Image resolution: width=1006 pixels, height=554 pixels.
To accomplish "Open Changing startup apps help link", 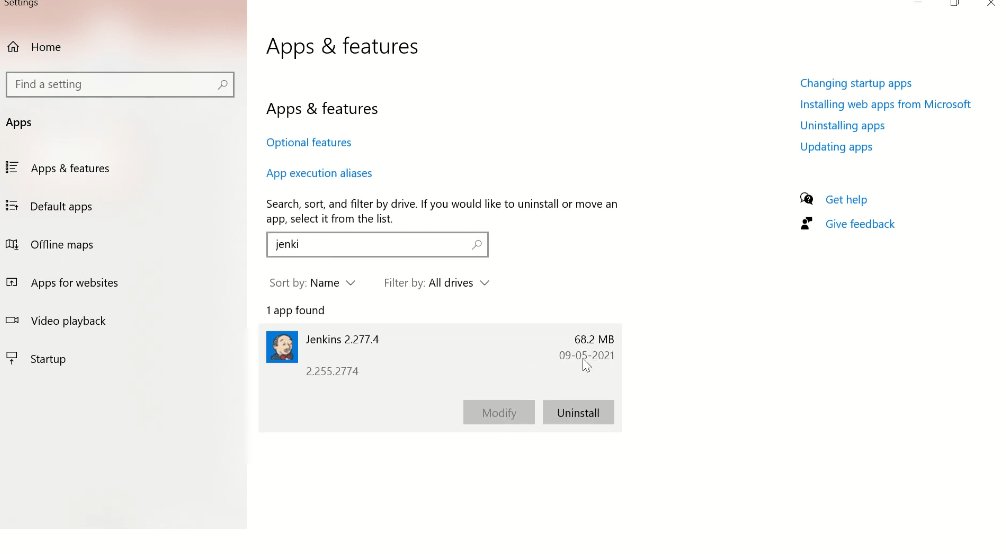I will pyautogui.click(x=855, y=83).
